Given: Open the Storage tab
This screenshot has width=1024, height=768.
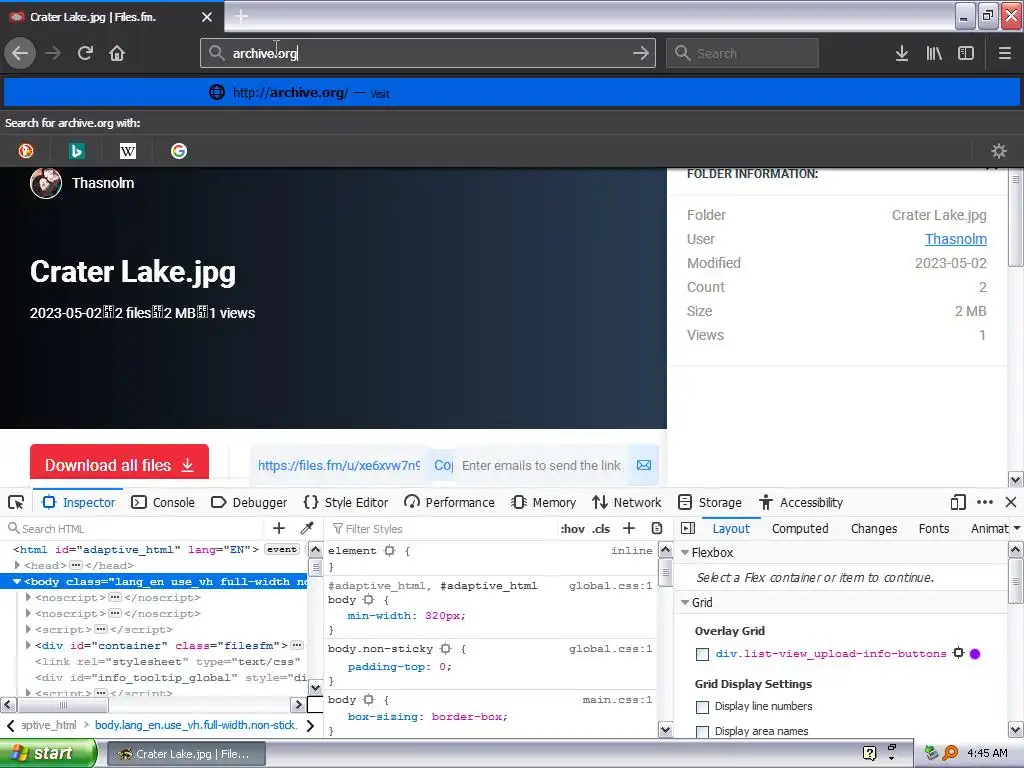Looking at the screenshot, I should (710, 502).
